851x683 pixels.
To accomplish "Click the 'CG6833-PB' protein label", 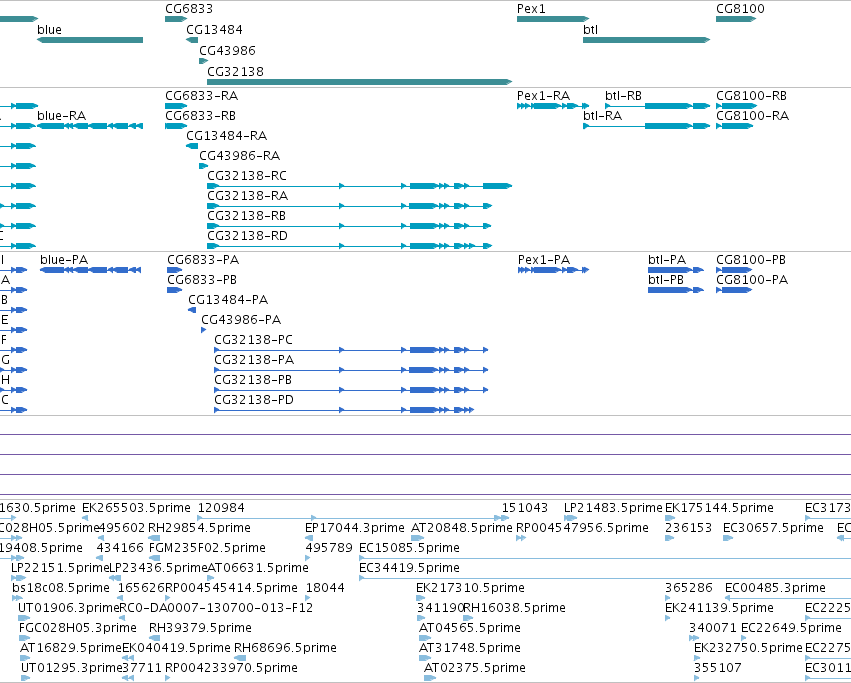I will tap(202, 280).
